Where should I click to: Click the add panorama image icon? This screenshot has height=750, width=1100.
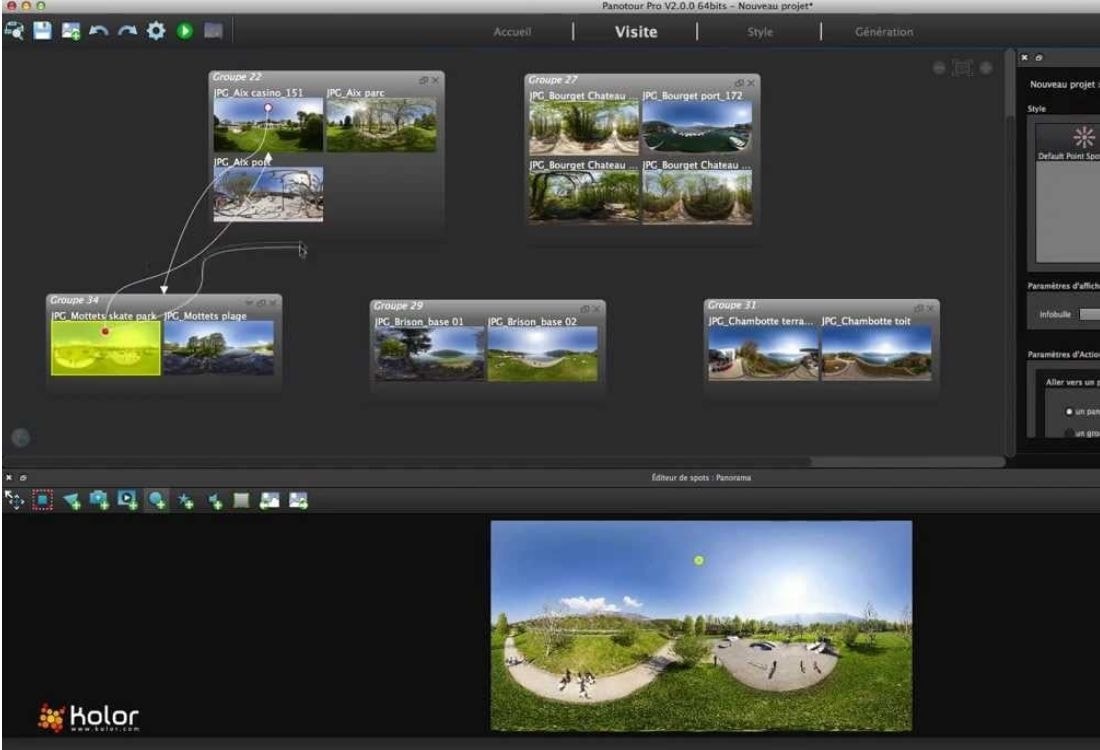click(x=65, y=31)
